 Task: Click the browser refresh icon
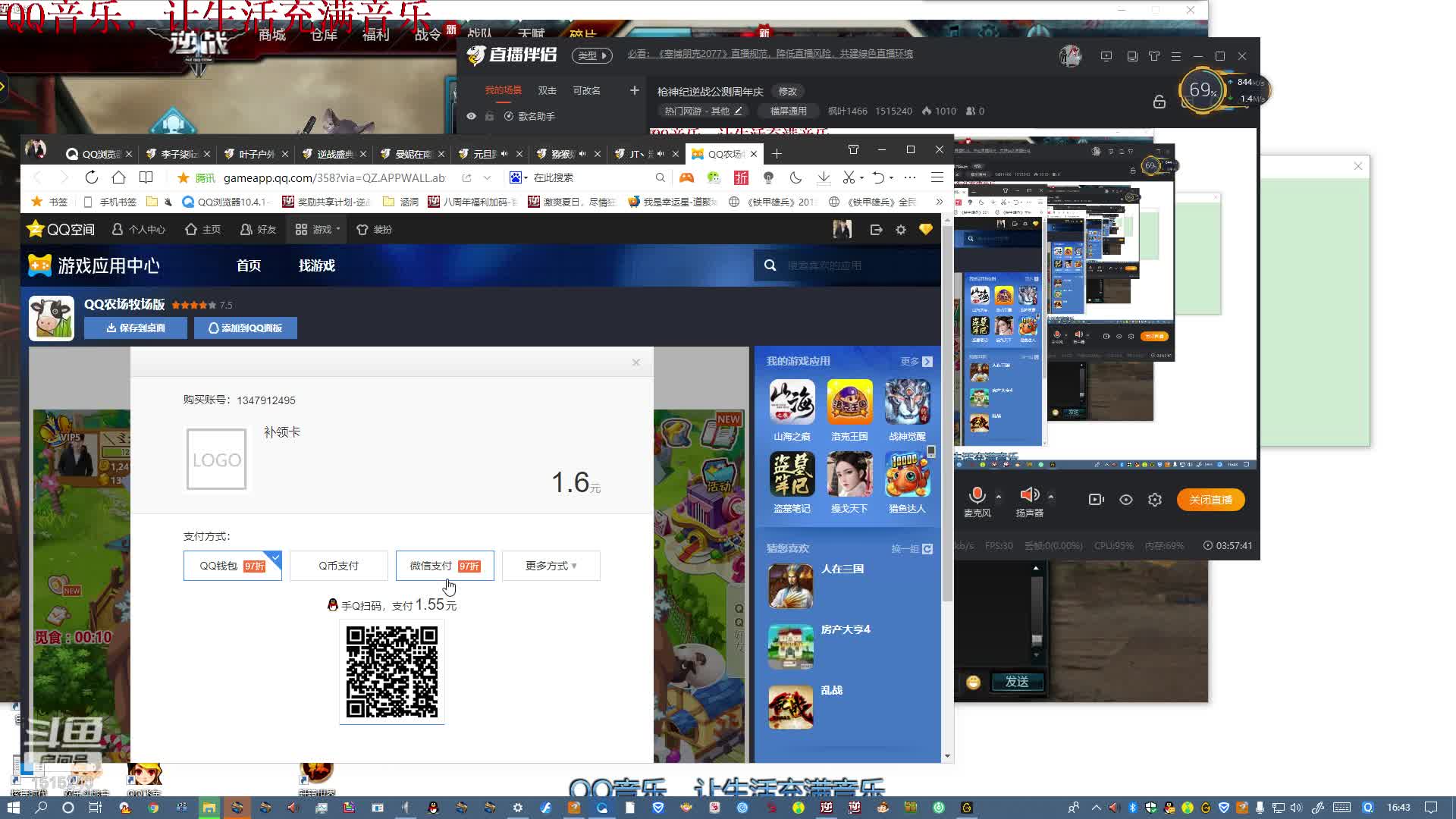[x=91, y=177]
